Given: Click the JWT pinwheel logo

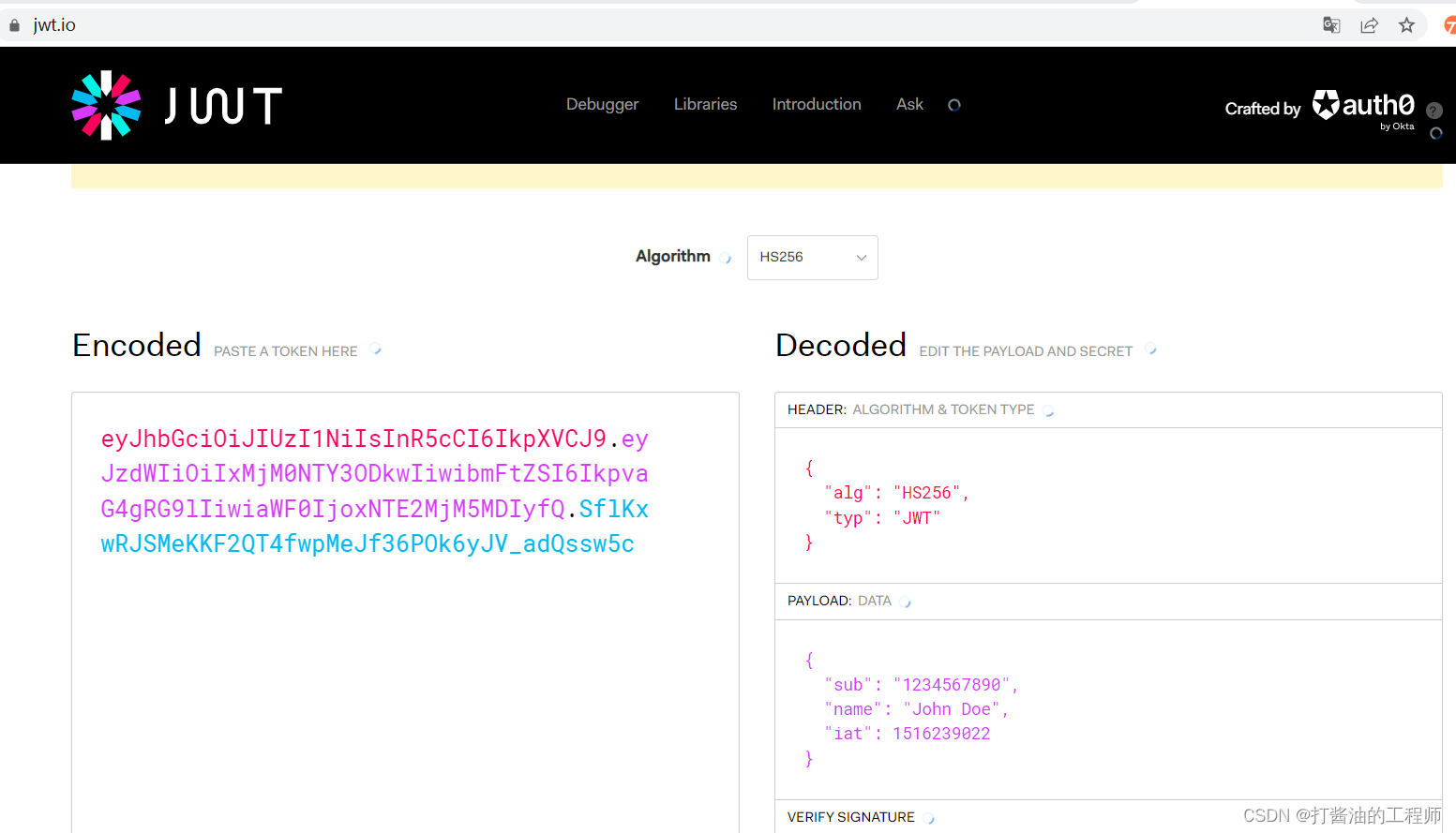Looking at the screenshot, I should (106, 105).
